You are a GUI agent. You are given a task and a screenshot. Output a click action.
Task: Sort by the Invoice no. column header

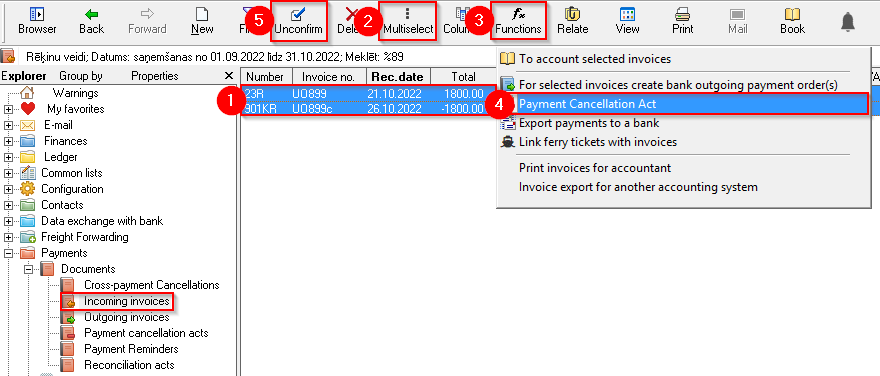pos(329,77)
